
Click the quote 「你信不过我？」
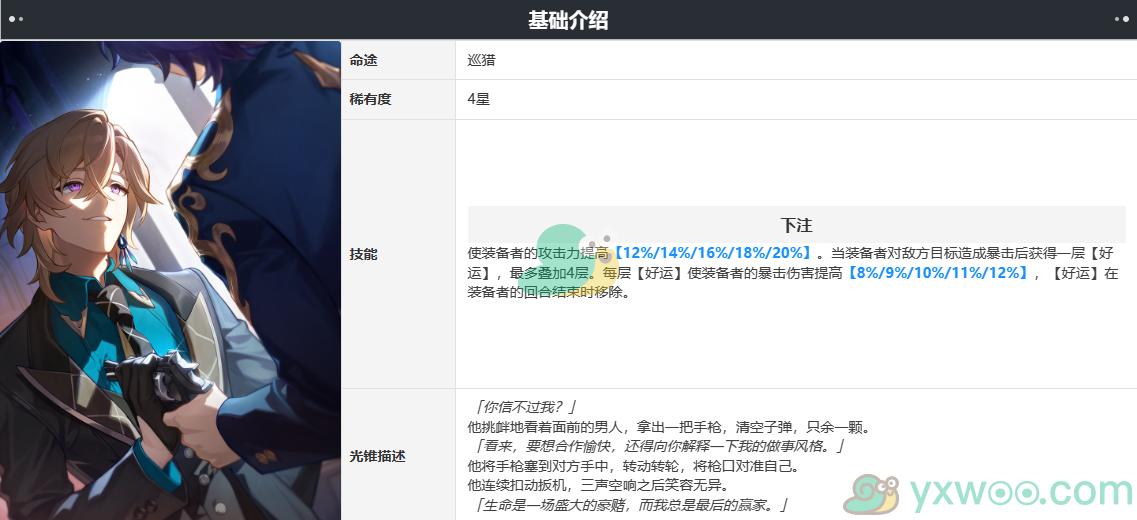pyautogui.click(x=525, y=408)
